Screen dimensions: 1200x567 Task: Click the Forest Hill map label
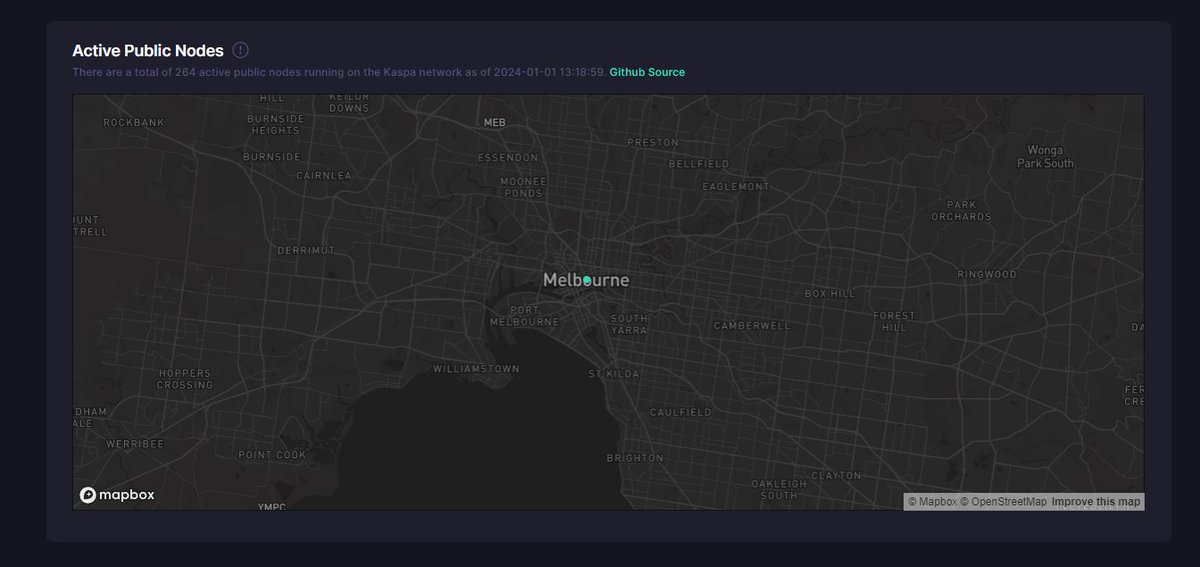point(893,321)
